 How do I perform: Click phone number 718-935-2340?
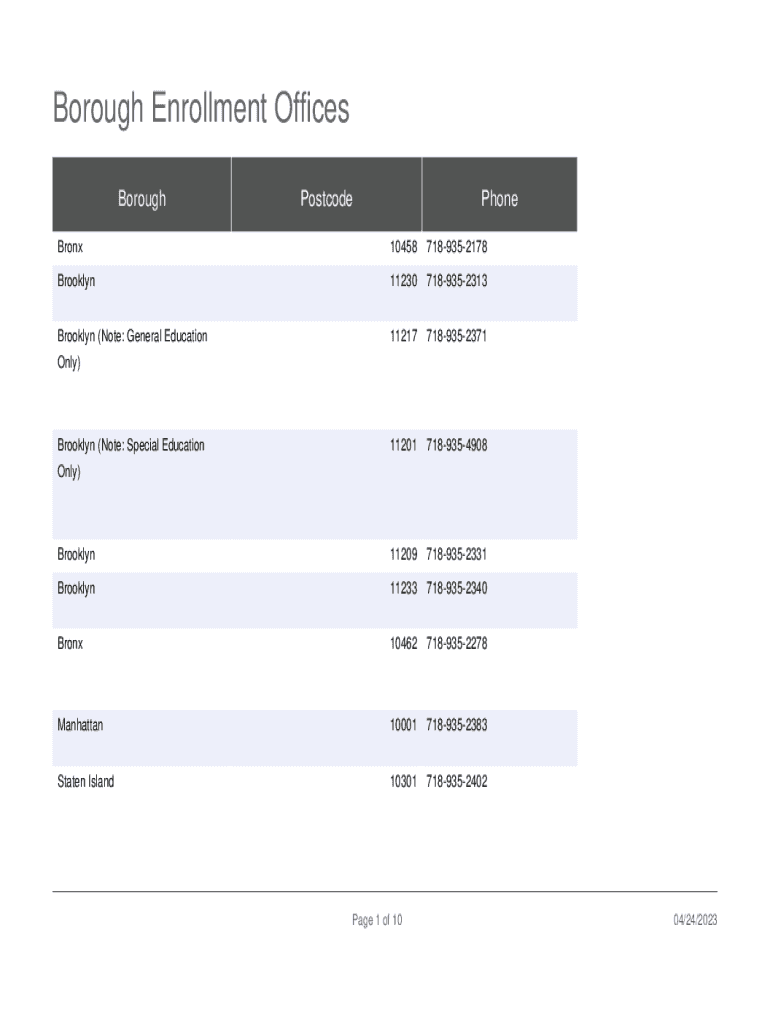(456, 588)
